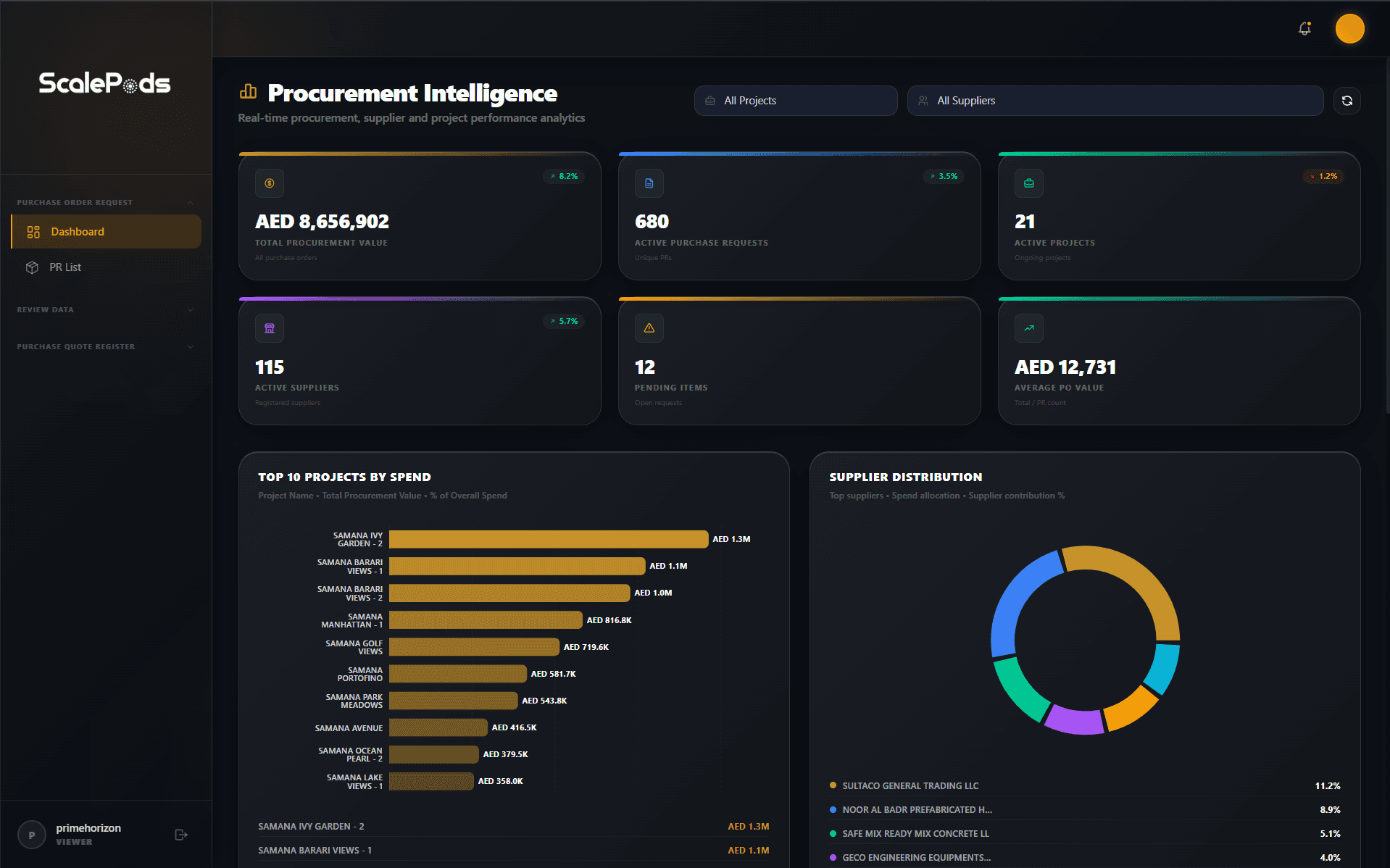This screenshot has height=868, width=1390.
Task: Click the 8.2% trend badge
Action: point(564,176)
